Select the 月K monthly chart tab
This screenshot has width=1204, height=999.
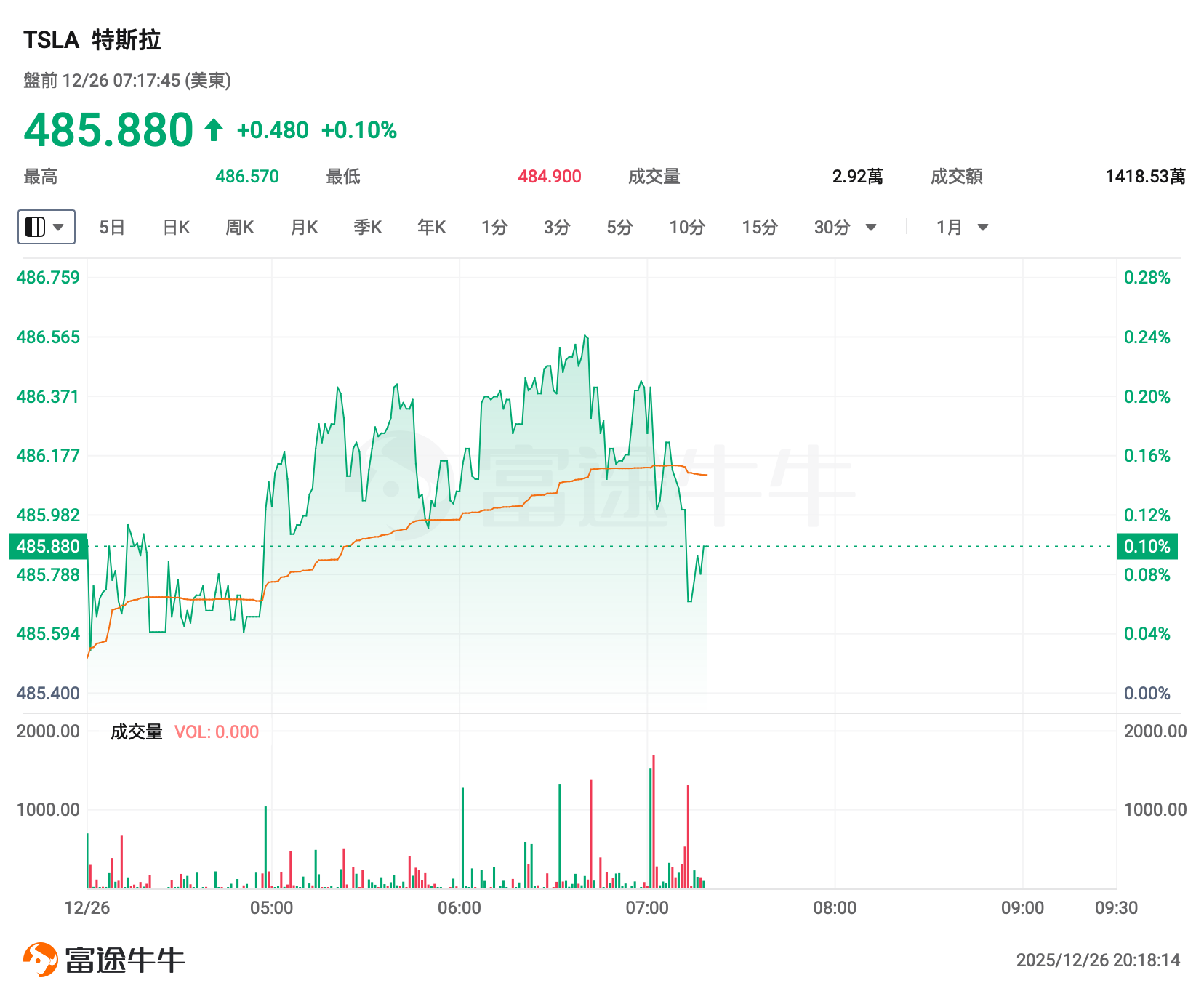304,228
